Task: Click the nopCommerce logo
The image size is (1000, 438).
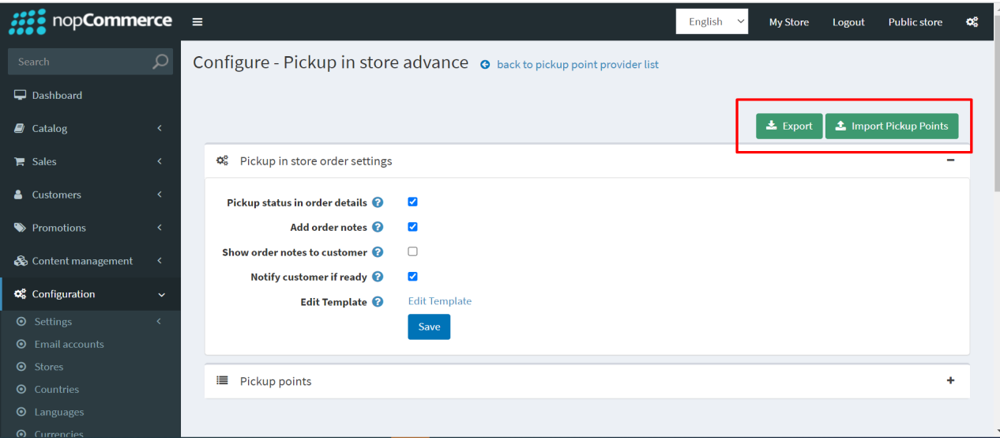Action: (x=90, y=21)
